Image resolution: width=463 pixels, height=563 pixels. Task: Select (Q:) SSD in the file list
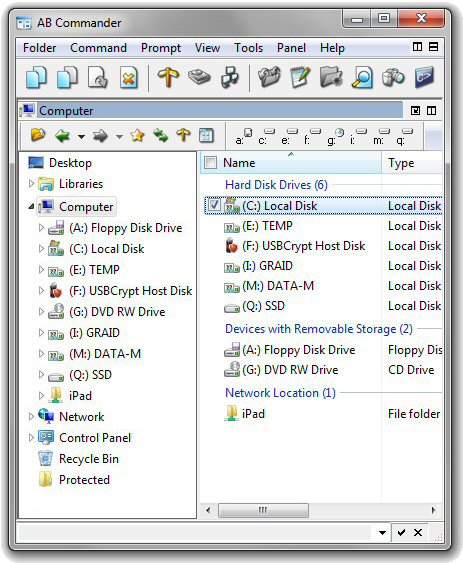263,306
